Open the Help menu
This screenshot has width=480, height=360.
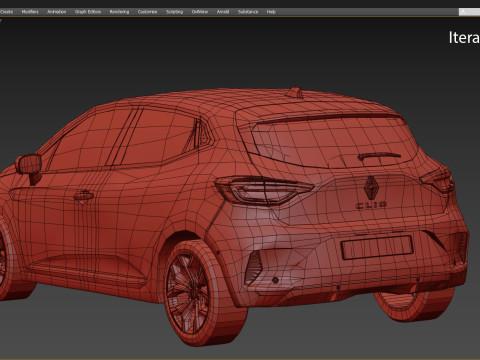tap(271, 12)
